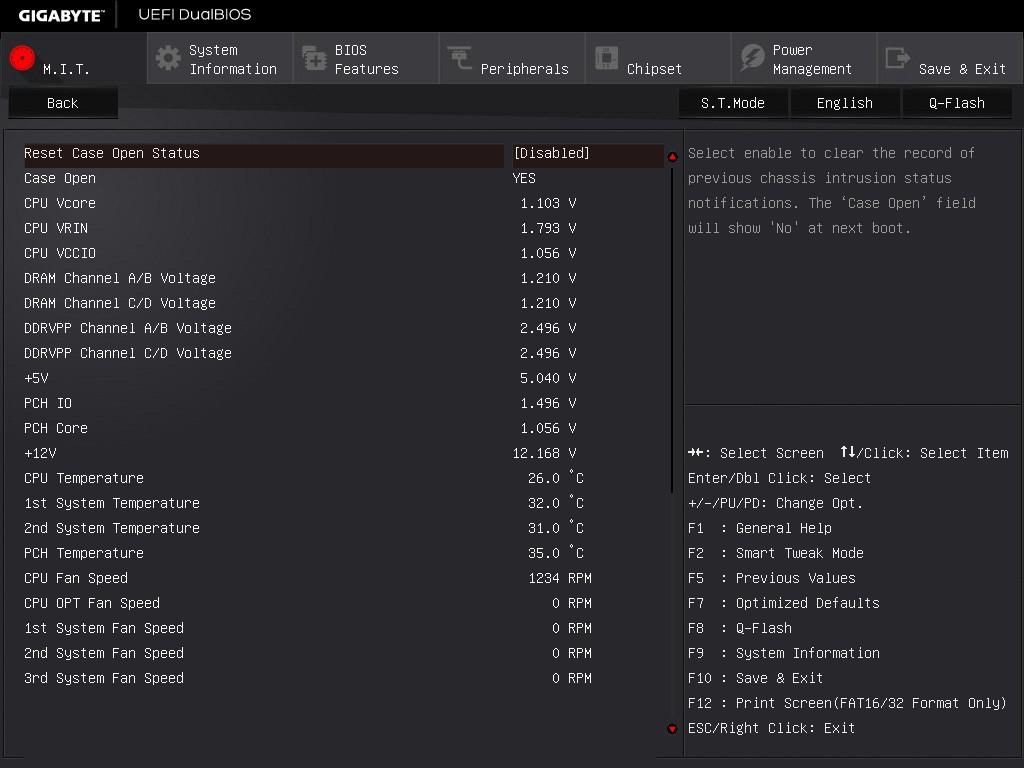Change language via English button
This screenshot has width=1024, height=768.
click(x=844, y=103)
